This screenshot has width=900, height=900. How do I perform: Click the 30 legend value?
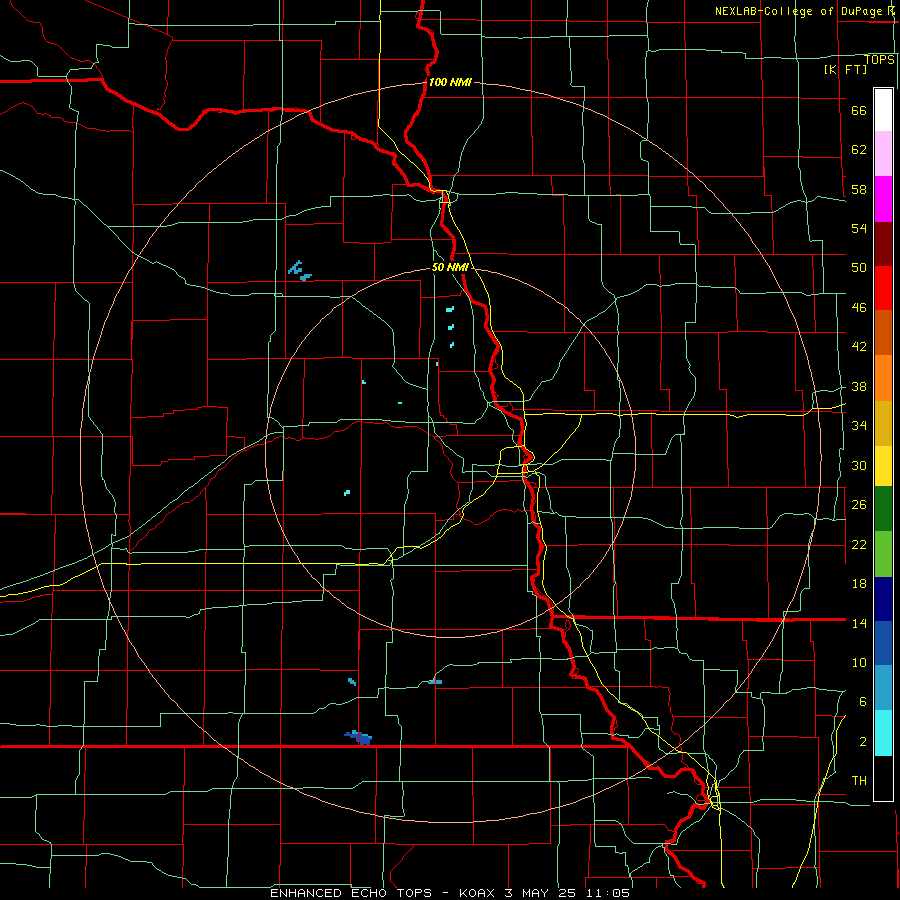click(859, 465)
